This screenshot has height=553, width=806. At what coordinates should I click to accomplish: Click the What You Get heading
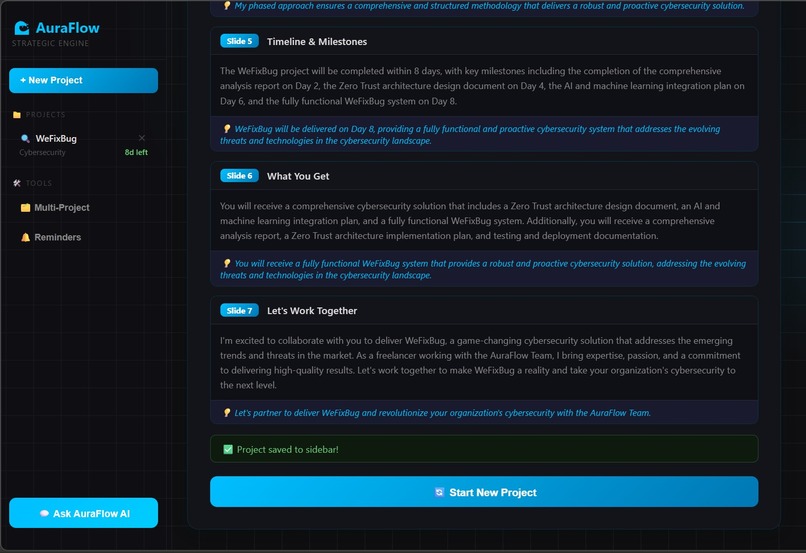[x=298, y=176]
